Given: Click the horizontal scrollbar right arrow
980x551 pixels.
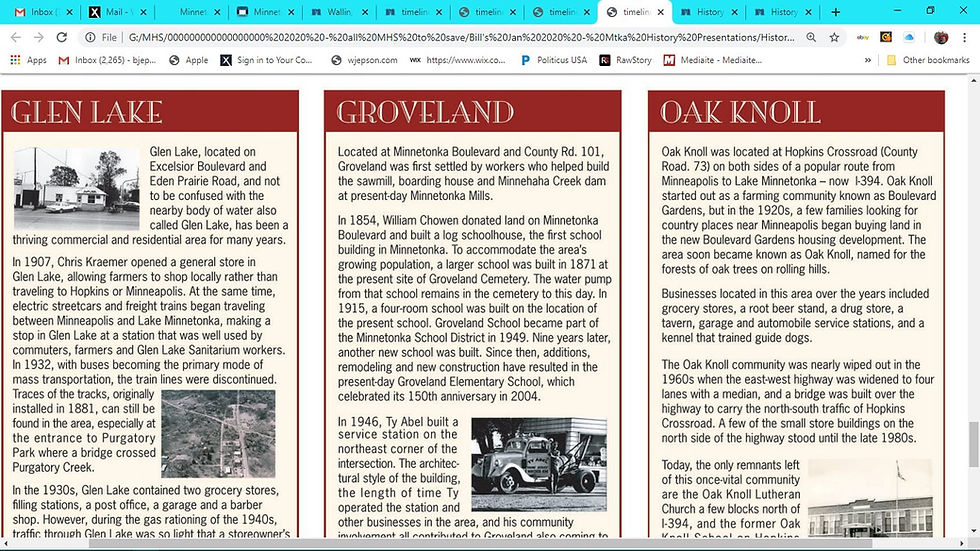Looking at the screenshot, I should pos(962,544).
